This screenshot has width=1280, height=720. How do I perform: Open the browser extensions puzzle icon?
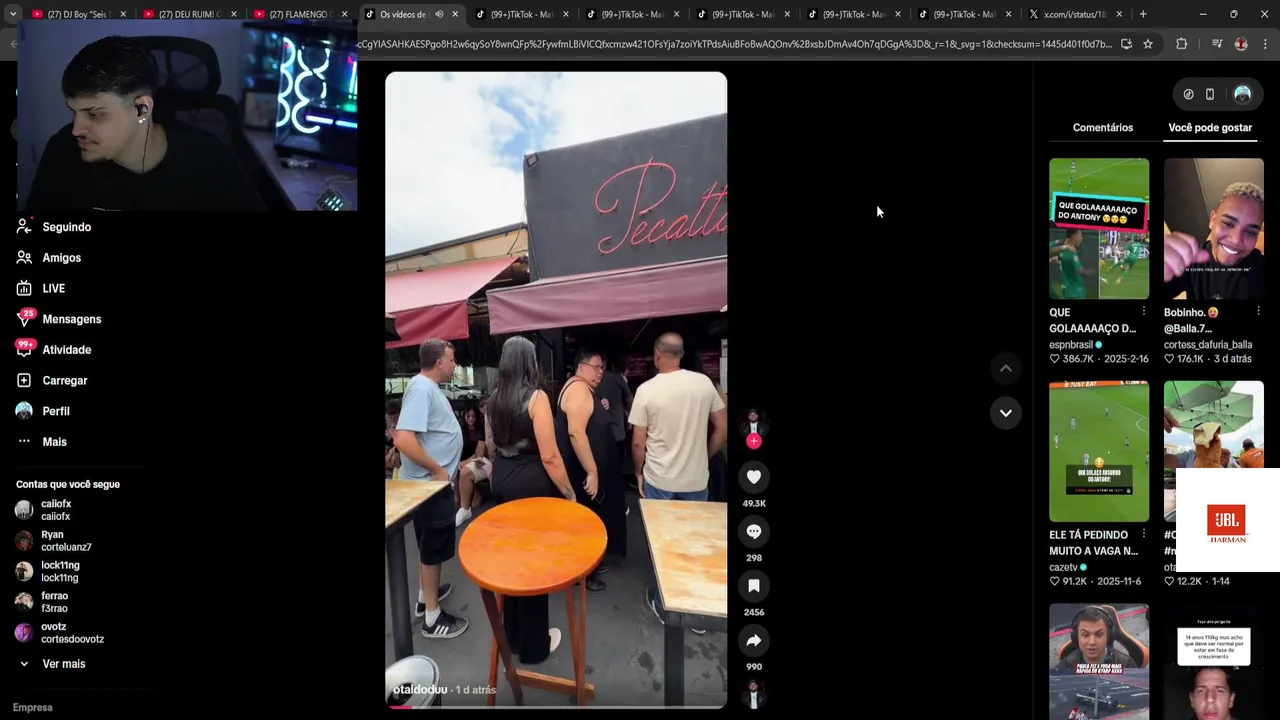(x=1182, y=44)
